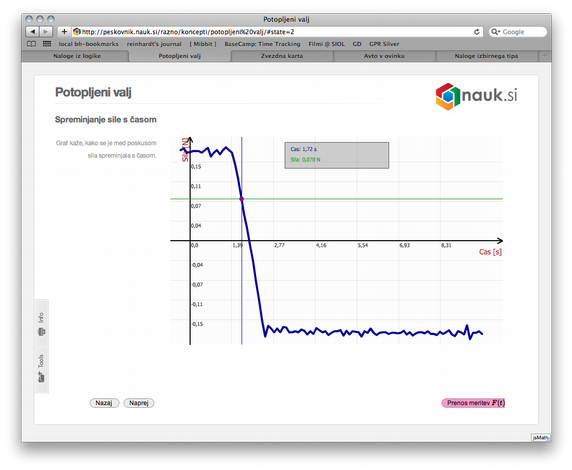This screenshot has height=470, width=572.
Task: Click the 2,77 tick label on time axis
Action: [x=279, y=245]
